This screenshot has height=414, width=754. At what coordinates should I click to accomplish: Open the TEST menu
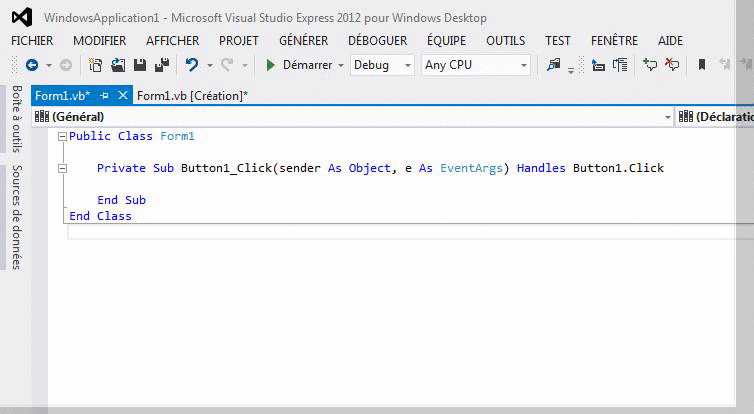point(558,41)
